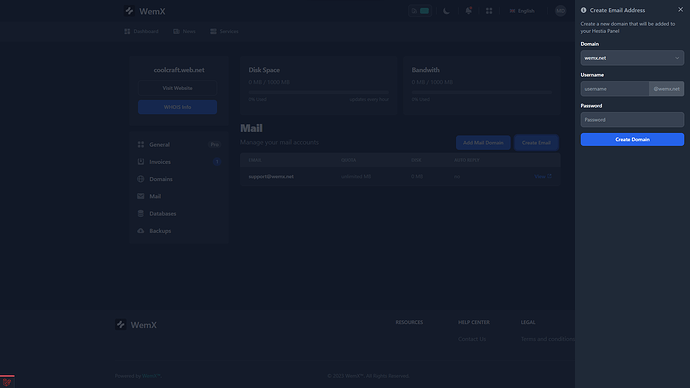The image size is (690, 388).
Task: Close the Create Email Address panel
Action: point(680,10)
